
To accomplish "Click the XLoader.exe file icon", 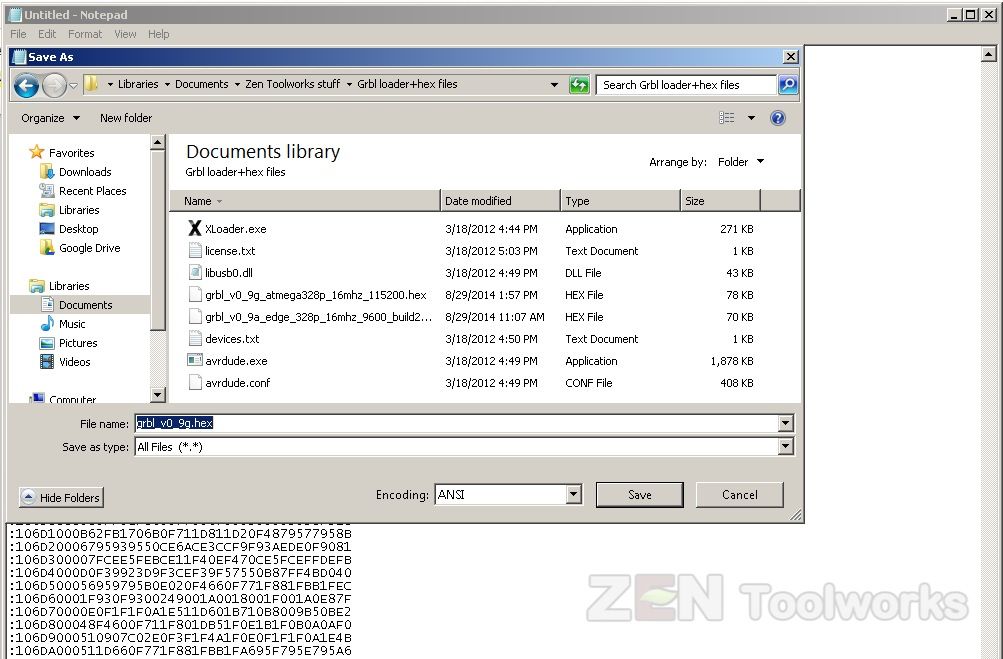I will pyautogui.click(x=195, y=229).
